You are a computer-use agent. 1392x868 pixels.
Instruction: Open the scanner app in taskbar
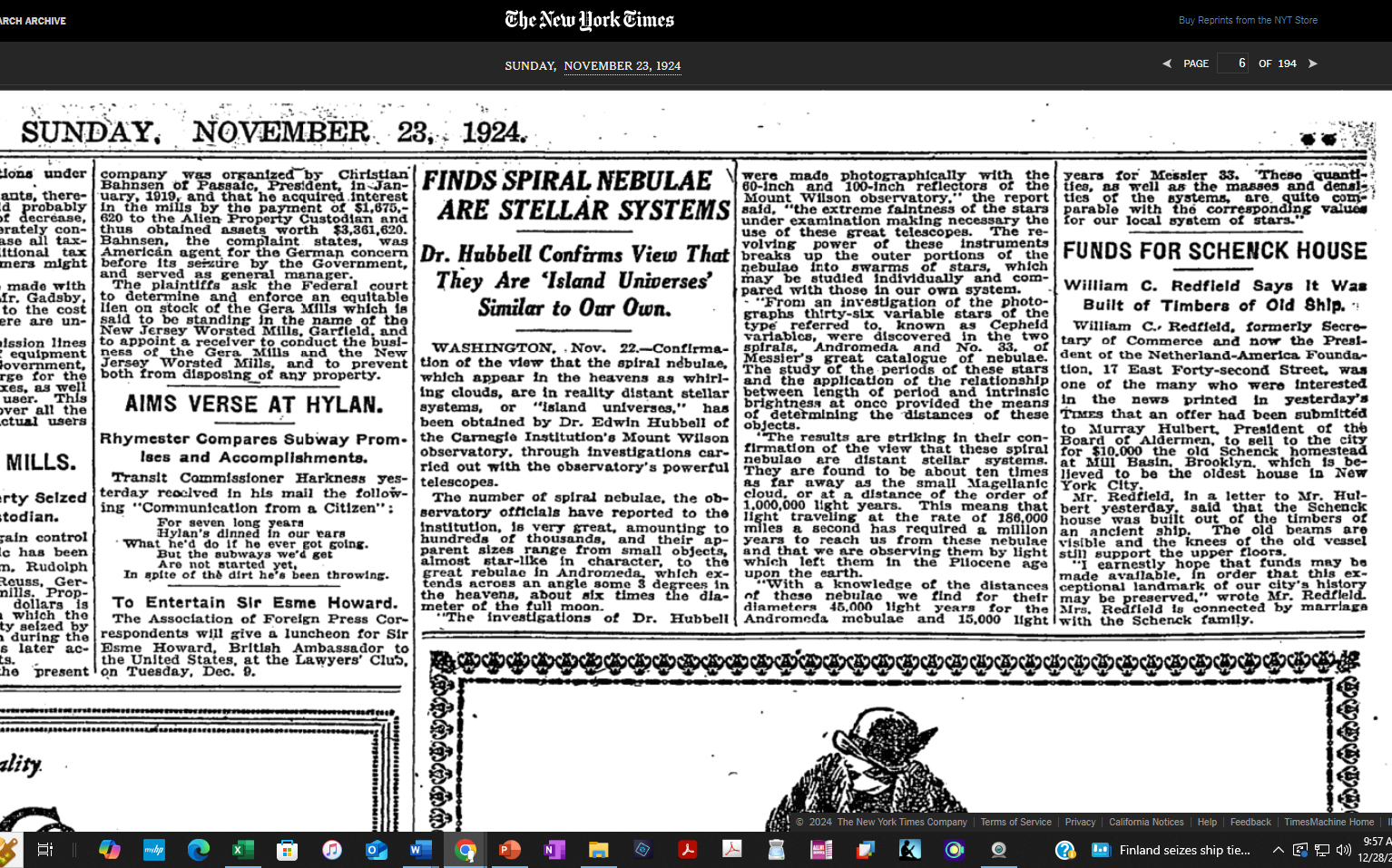point(777,850)
